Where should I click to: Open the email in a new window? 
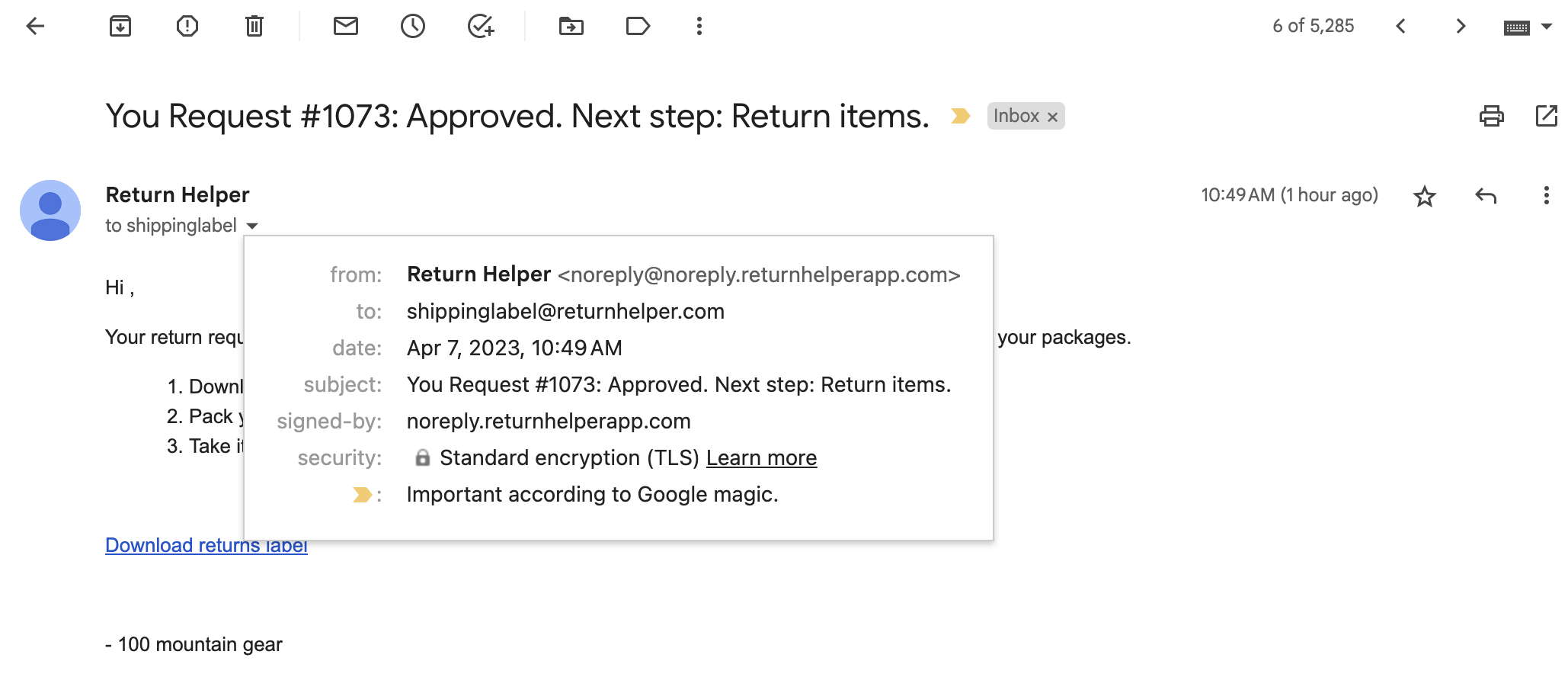click(1547, 116)
